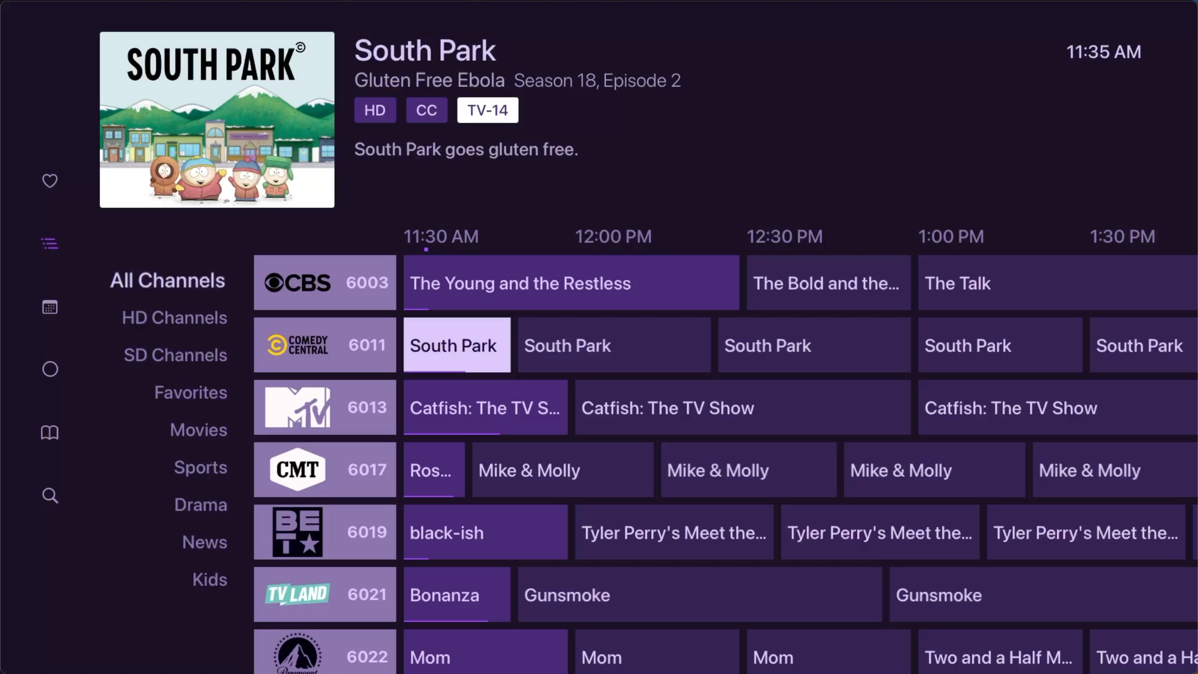
Task: Open the South Park episode thumbnail
Action: coord(216,119)
